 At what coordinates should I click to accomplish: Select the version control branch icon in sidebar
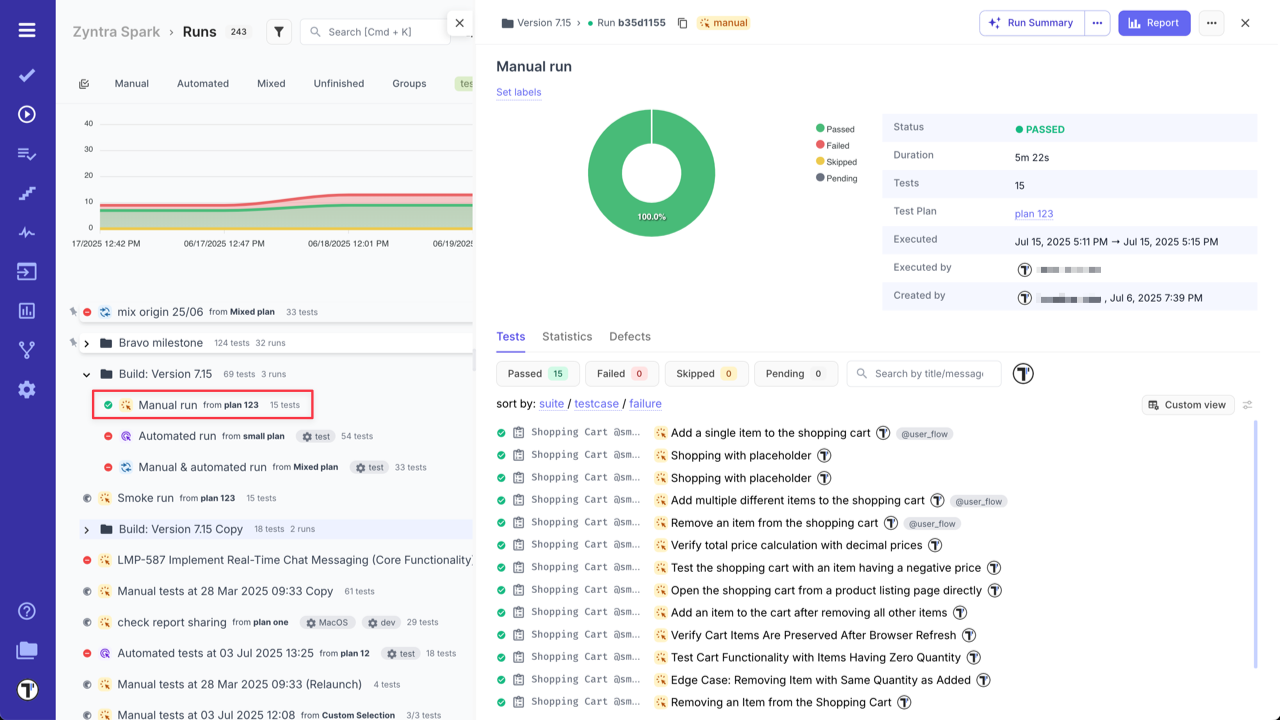26,349
